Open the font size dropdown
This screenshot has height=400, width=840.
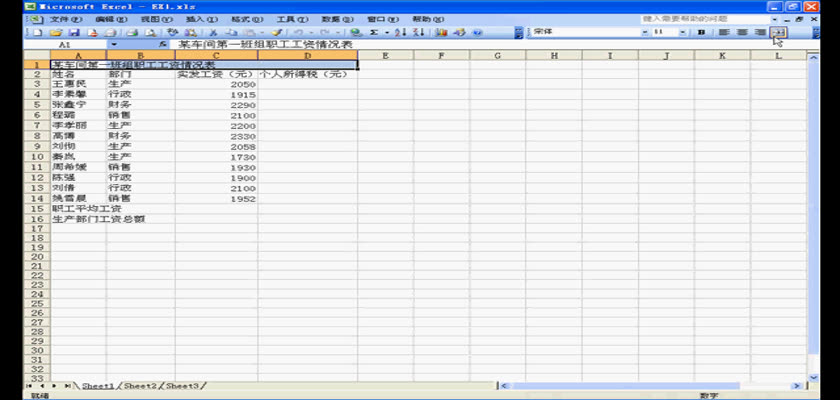click(x=682, y=33)
